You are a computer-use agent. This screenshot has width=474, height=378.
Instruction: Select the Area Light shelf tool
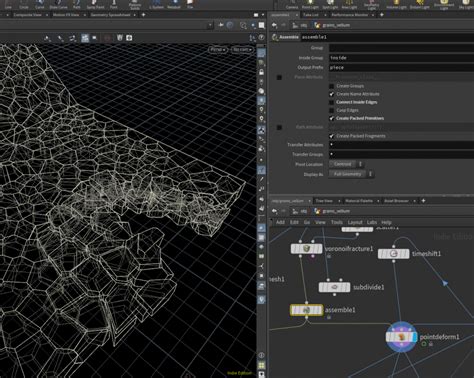pos(349,4)
